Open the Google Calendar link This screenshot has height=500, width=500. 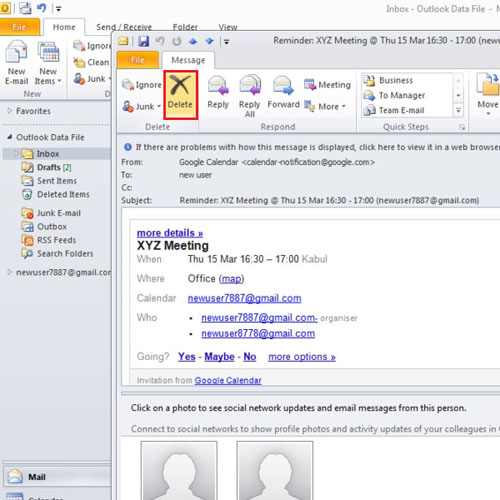pyautogui.click(x=228, y=380)
